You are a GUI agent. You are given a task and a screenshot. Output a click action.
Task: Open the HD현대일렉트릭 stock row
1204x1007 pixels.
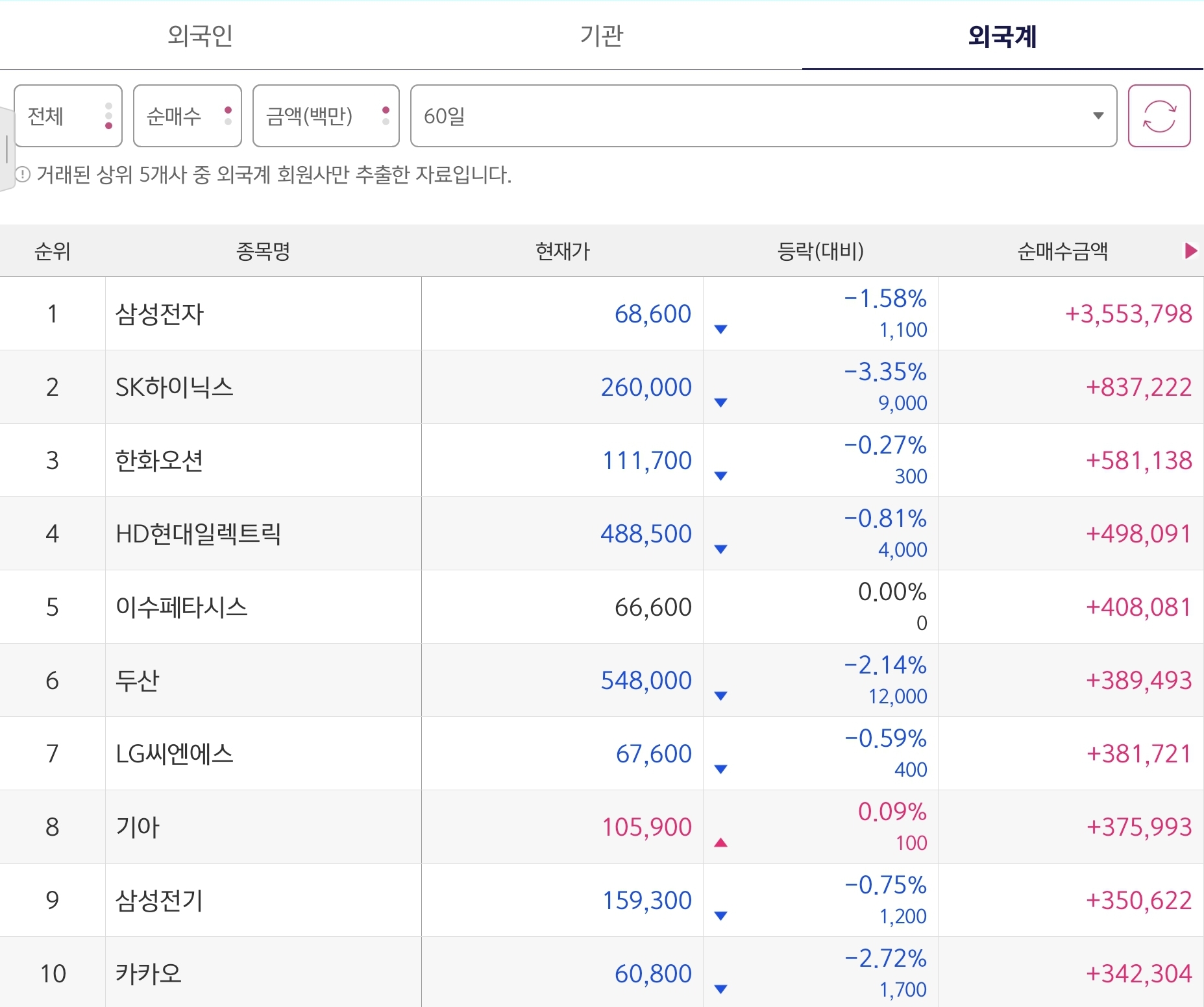click(602, 534)
